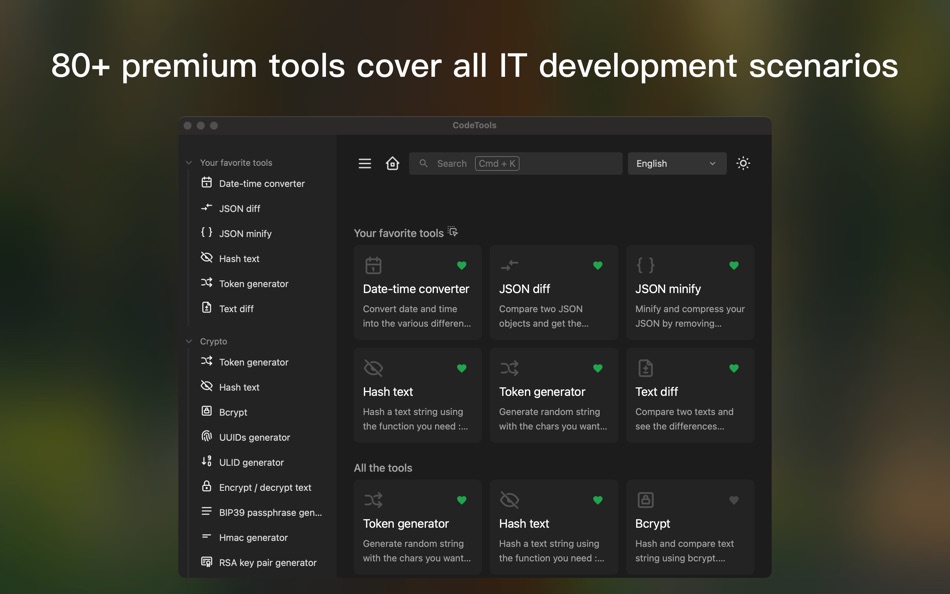Collapse the Crypto sidebar section
Image resolution: width=950 pixels, height=594 pixels.
(189, 342)
